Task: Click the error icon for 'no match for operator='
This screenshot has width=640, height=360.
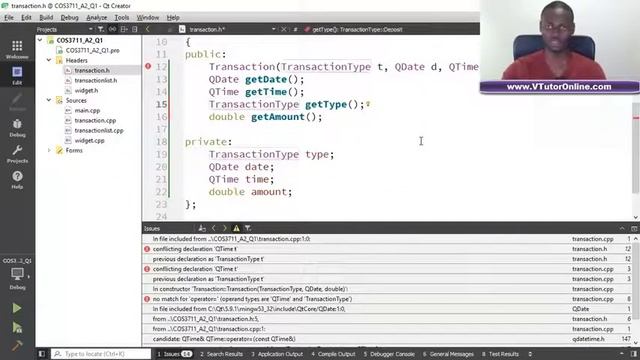Action: coord(147,299)
